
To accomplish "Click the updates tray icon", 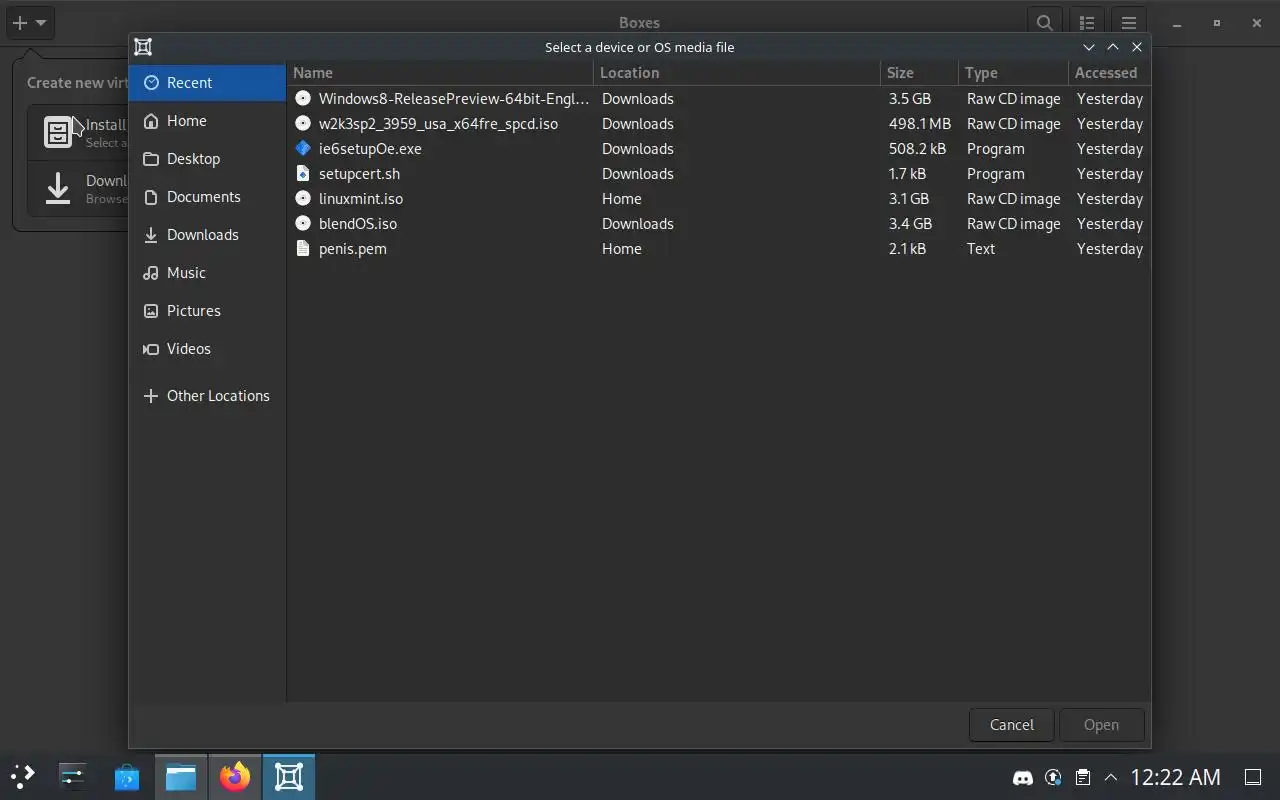I will [1053, 777].
